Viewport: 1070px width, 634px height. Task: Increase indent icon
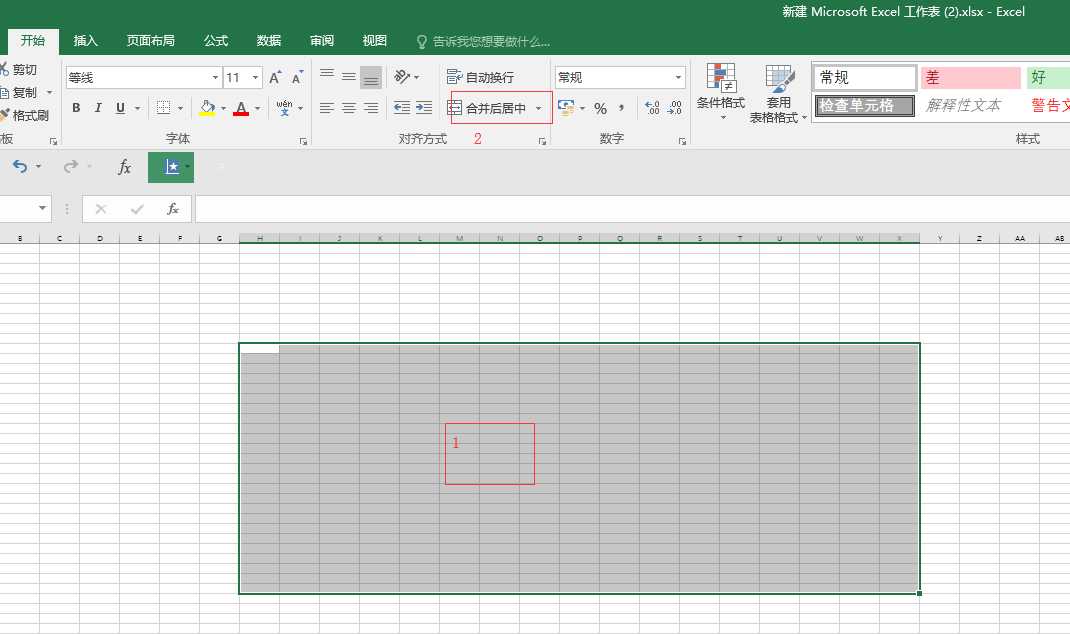coord(424,108)
